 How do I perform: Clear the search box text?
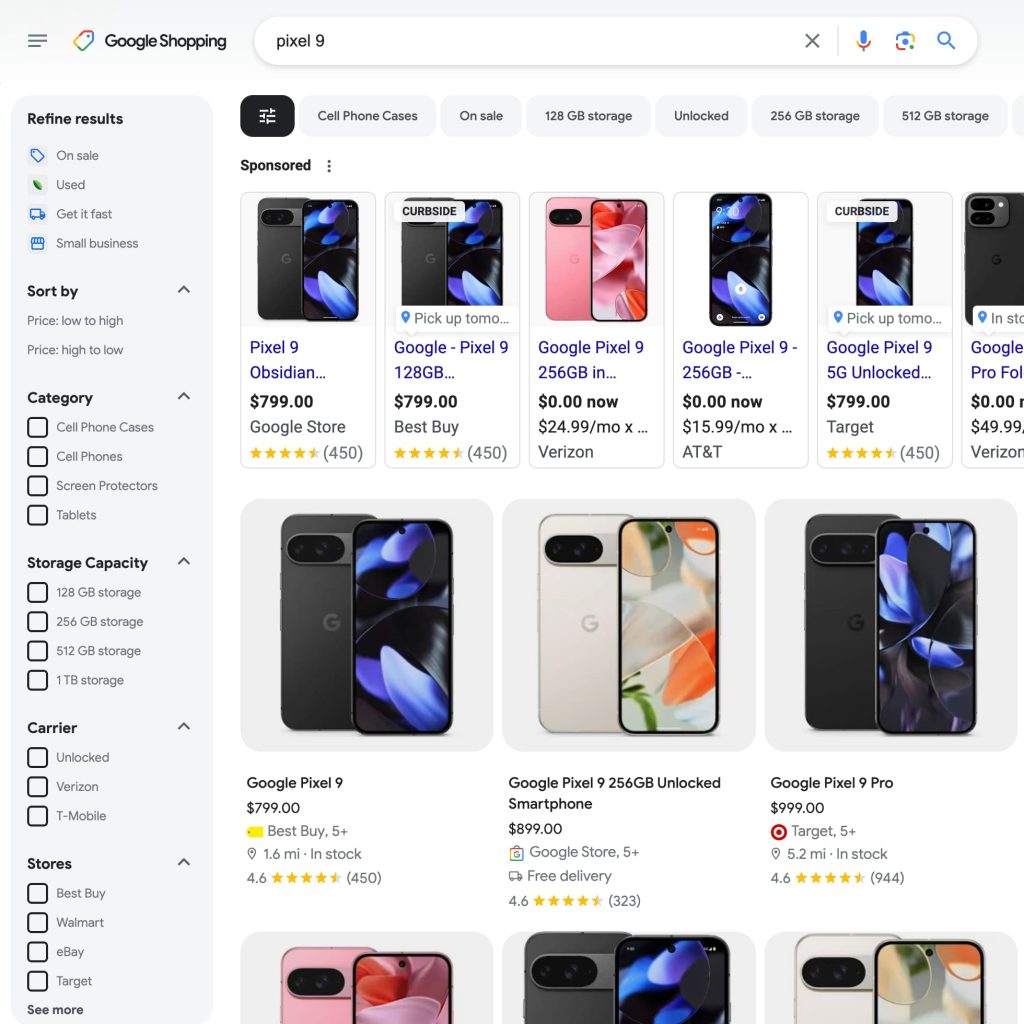point(812,41)
